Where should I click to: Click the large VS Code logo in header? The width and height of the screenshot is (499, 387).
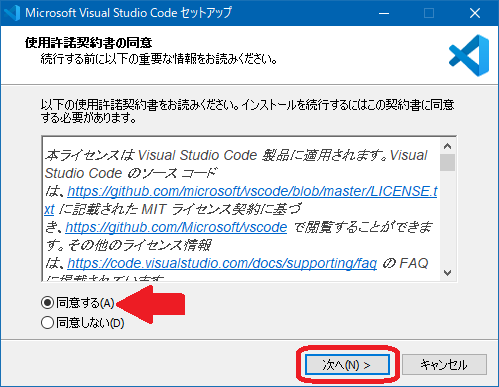point(469,55)
